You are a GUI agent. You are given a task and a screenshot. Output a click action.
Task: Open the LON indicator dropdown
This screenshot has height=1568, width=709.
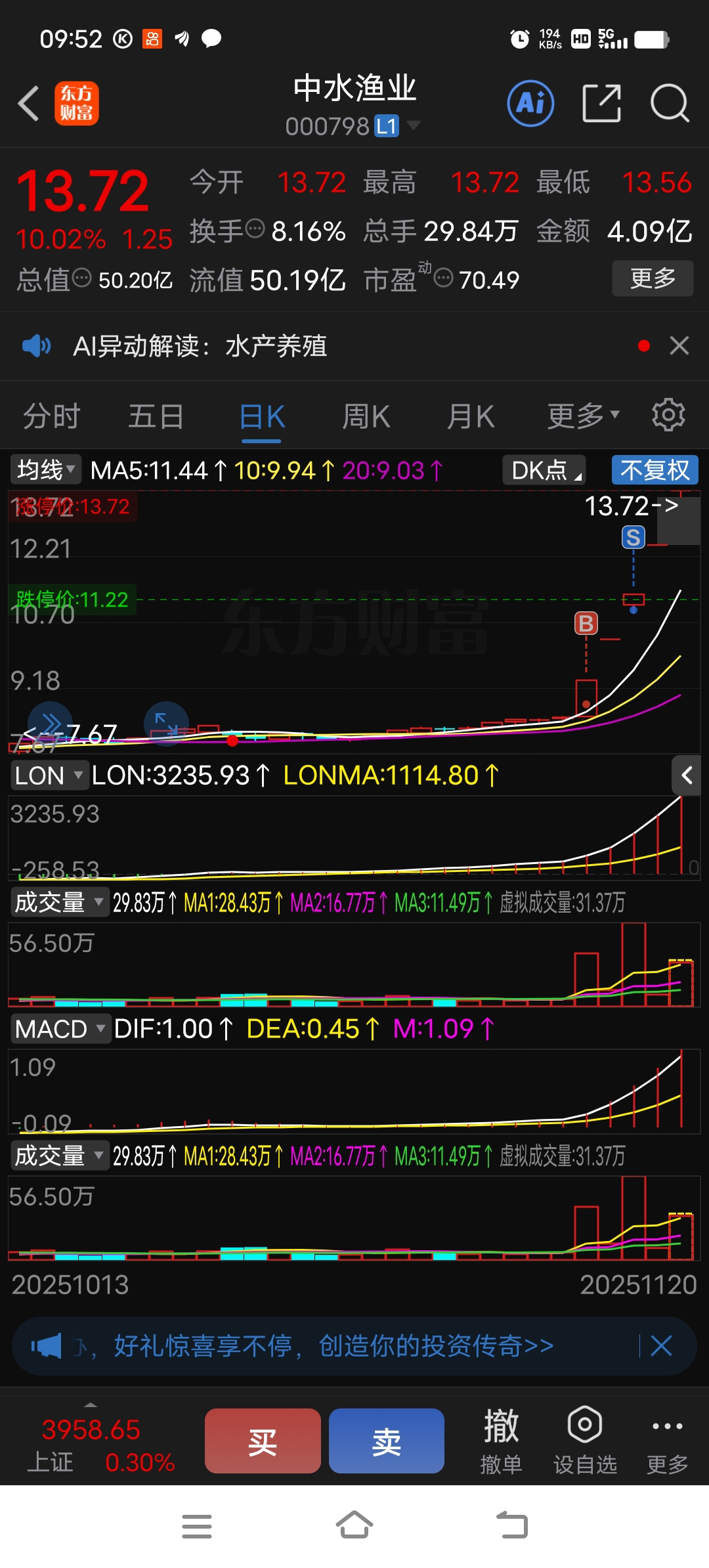point(49,775)
